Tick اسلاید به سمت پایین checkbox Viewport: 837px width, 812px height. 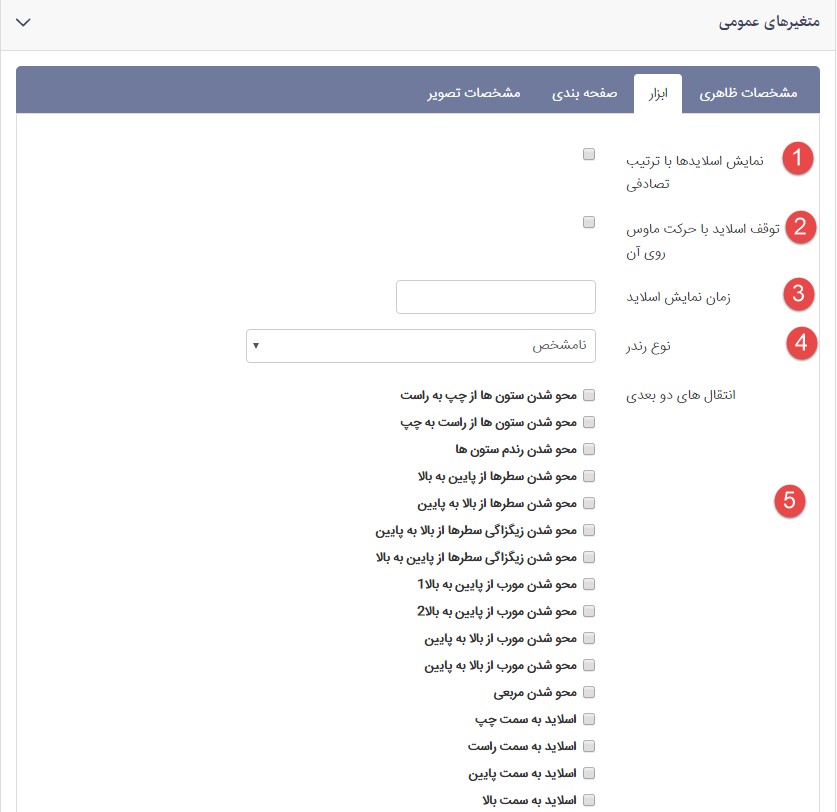click(589, 773)
